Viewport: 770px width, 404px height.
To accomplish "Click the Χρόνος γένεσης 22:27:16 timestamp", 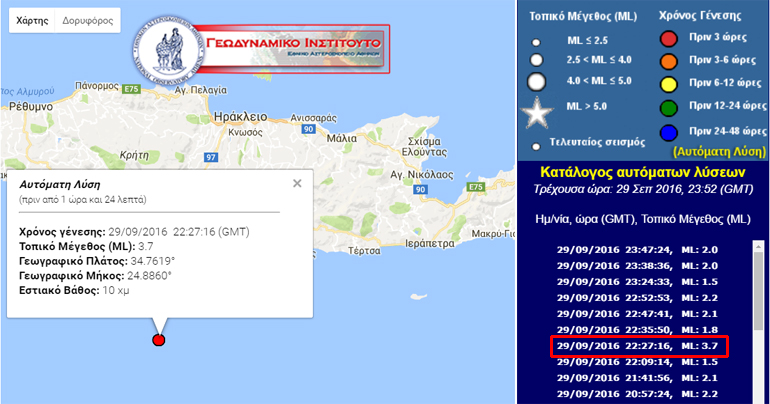I will pyautogui.click(x=179, y=231).
